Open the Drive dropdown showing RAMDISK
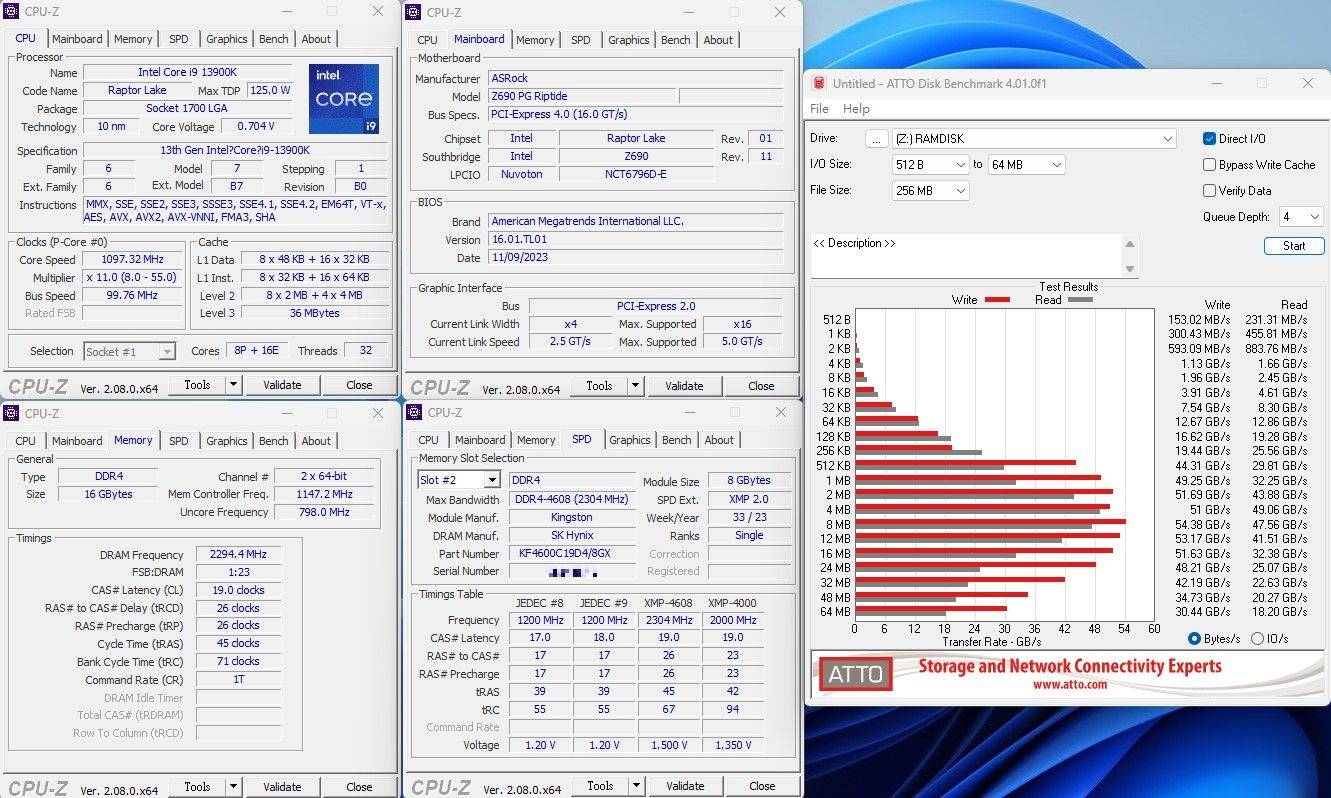This screenshot has height=798, width=1331. point(1034,139)
